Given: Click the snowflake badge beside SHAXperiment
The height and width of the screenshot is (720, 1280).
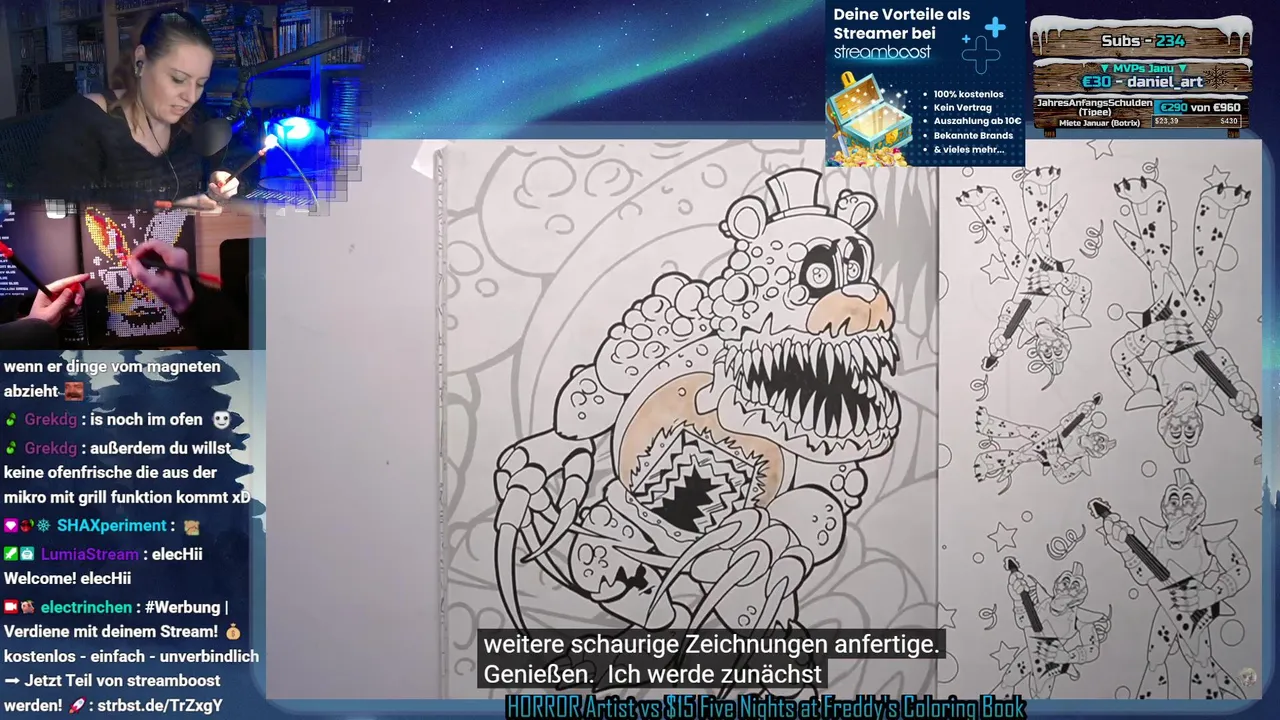Looking at the screenshot, I should coord(43,526).
